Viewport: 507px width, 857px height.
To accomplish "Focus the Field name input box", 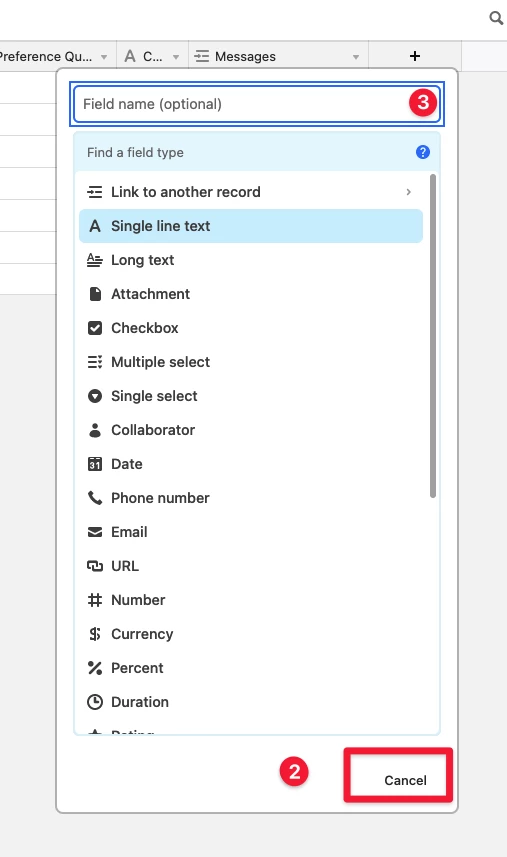I will [257, 104].
